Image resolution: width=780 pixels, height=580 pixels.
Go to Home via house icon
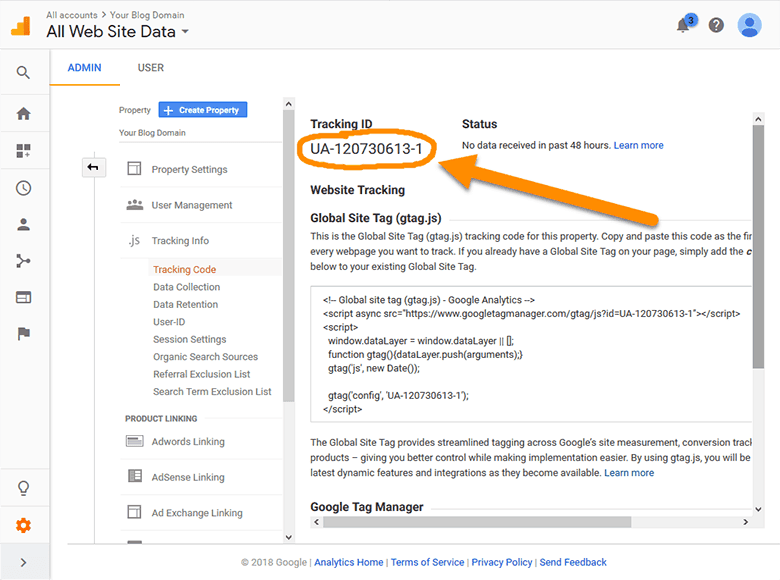click(23, 113)
